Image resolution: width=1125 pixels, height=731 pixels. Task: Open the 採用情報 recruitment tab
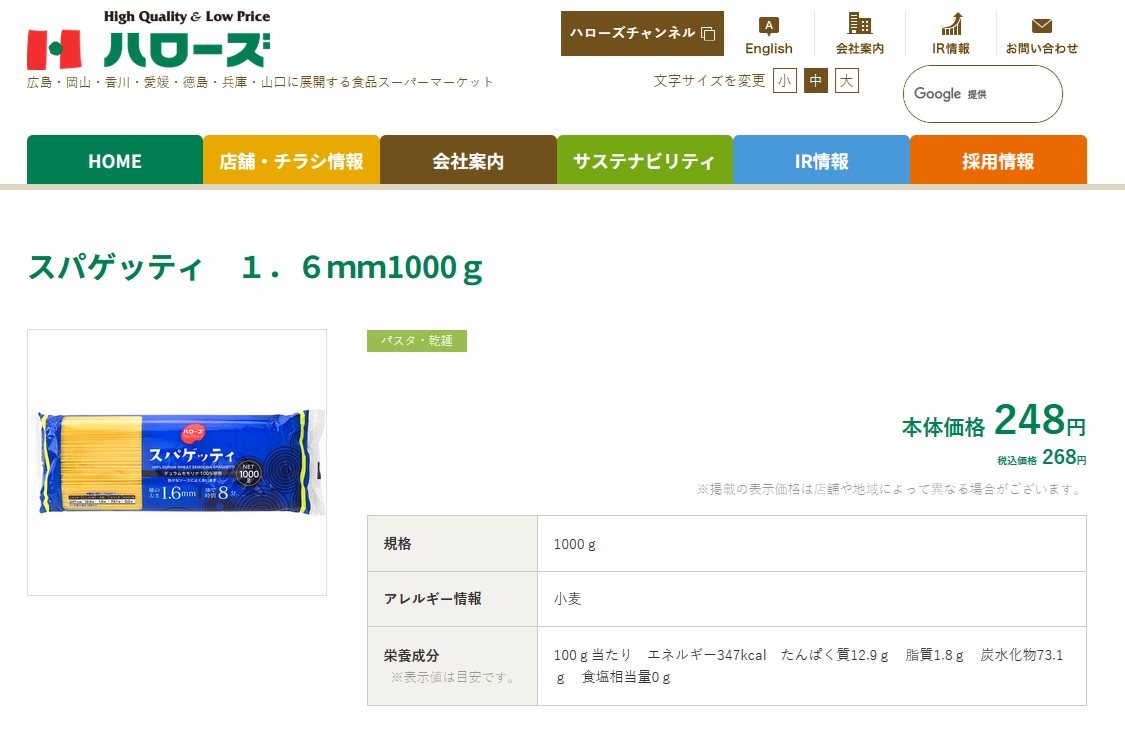coord(998,161)
